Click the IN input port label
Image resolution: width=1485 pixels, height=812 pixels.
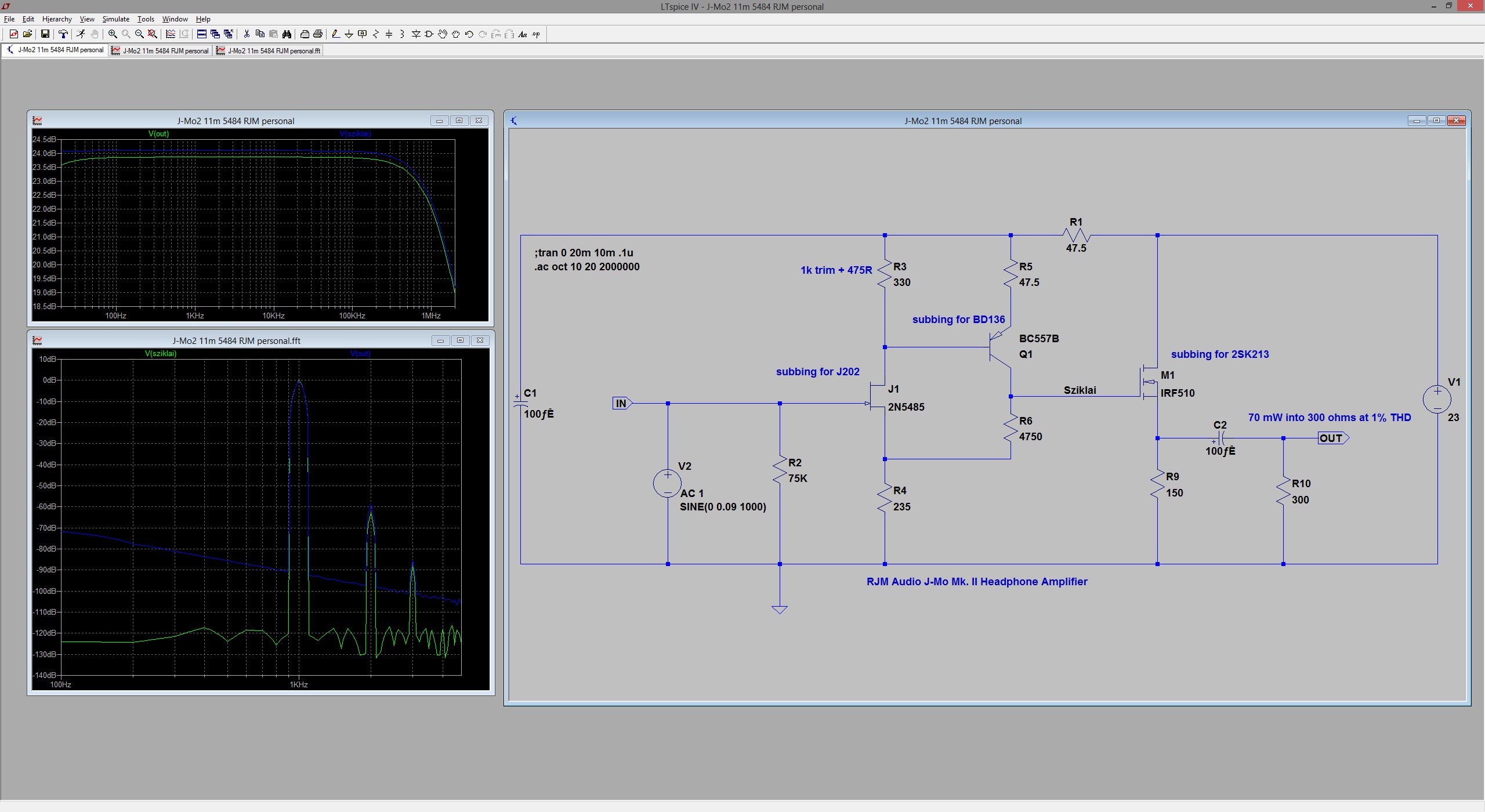pos(622,404)
